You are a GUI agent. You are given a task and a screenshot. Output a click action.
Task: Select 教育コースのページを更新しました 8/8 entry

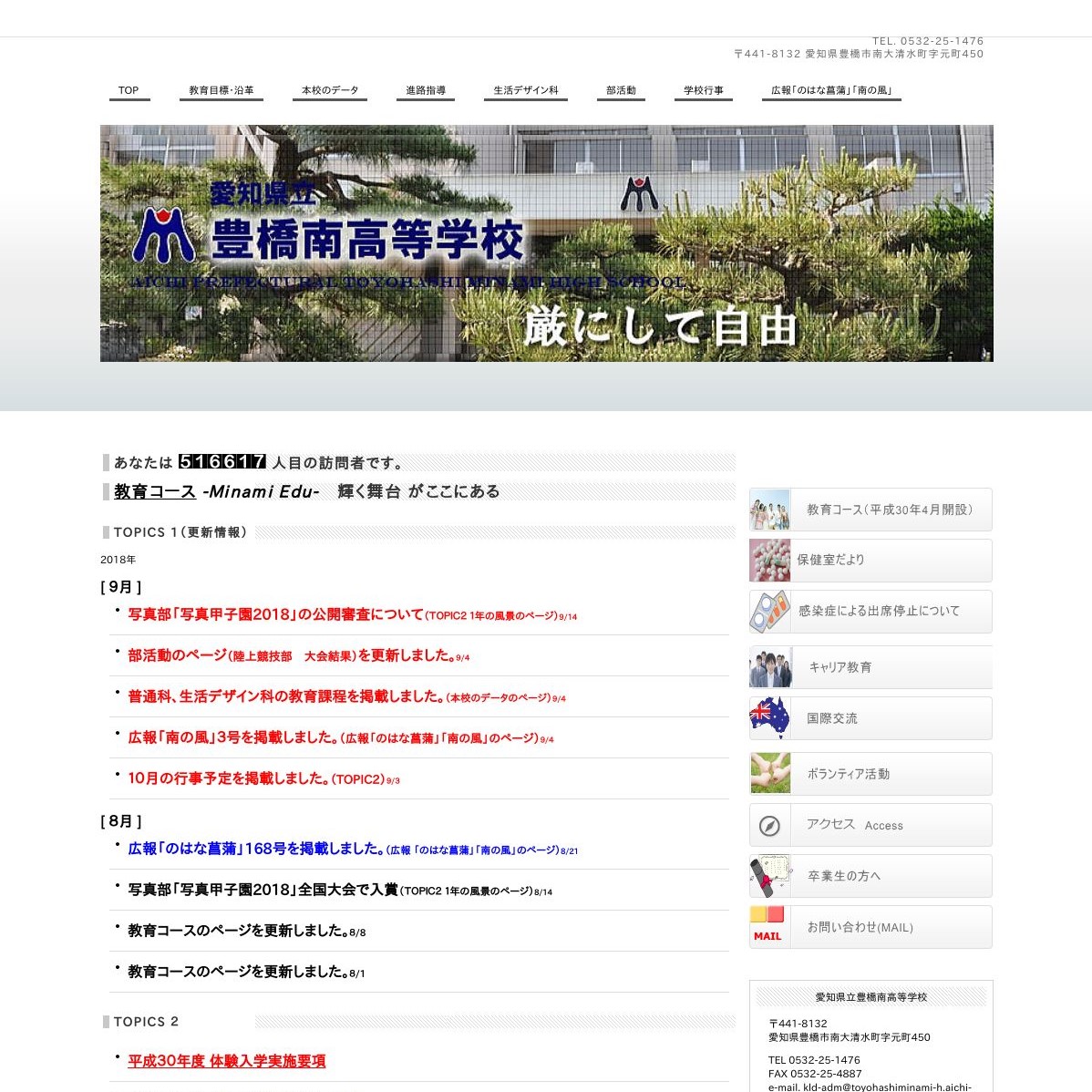point(246,932)
